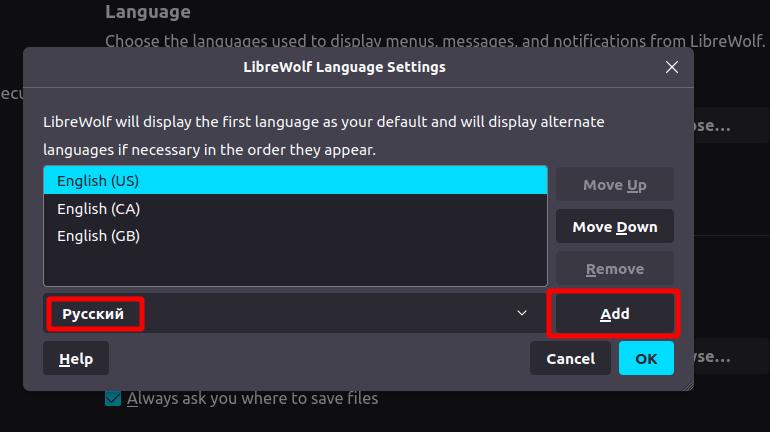This screenshot has width=770, height=432.
Task: Click empty space in the language list
Action: click(x=295, y=268)
